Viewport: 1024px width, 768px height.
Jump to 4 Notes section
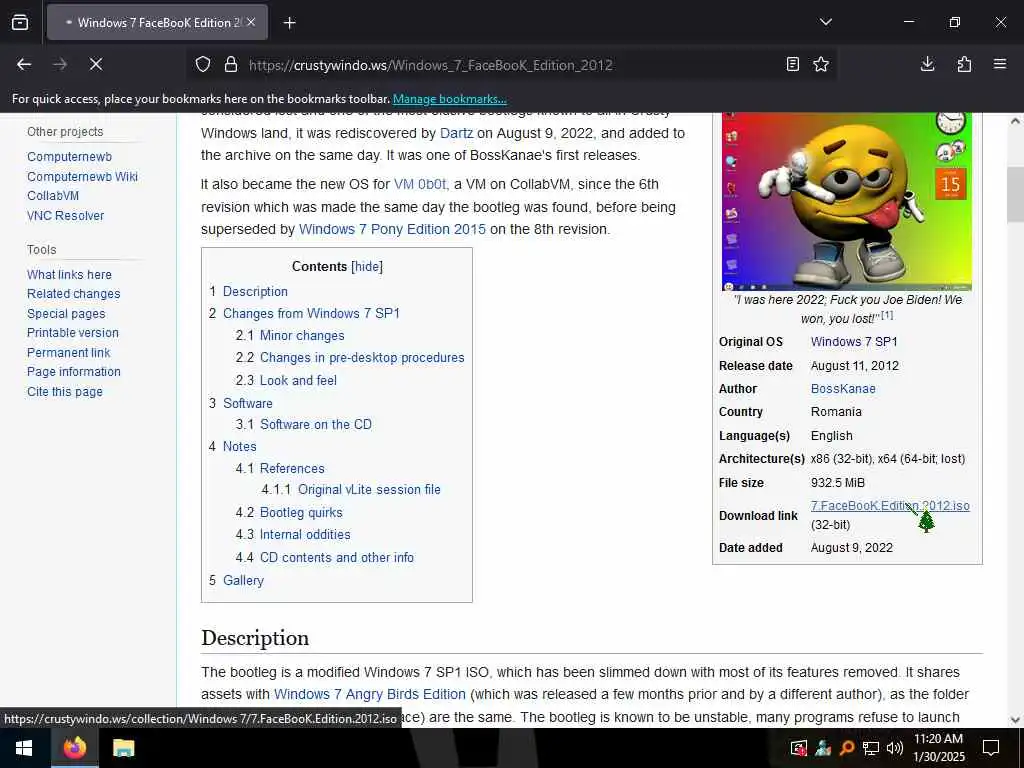pos(232,447)
